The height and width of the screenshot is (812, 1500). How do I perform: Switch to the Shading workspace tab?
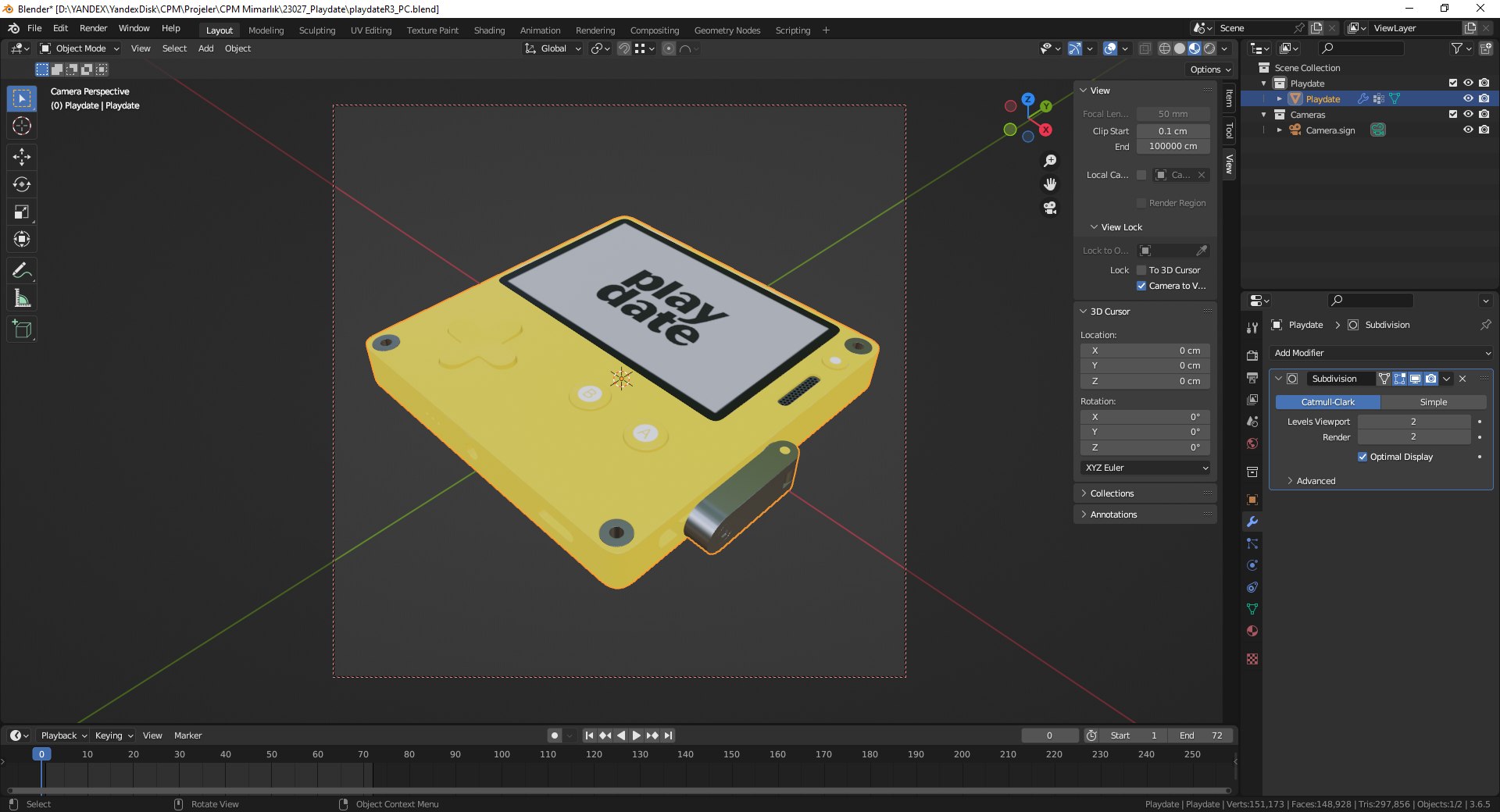[489, 30]
